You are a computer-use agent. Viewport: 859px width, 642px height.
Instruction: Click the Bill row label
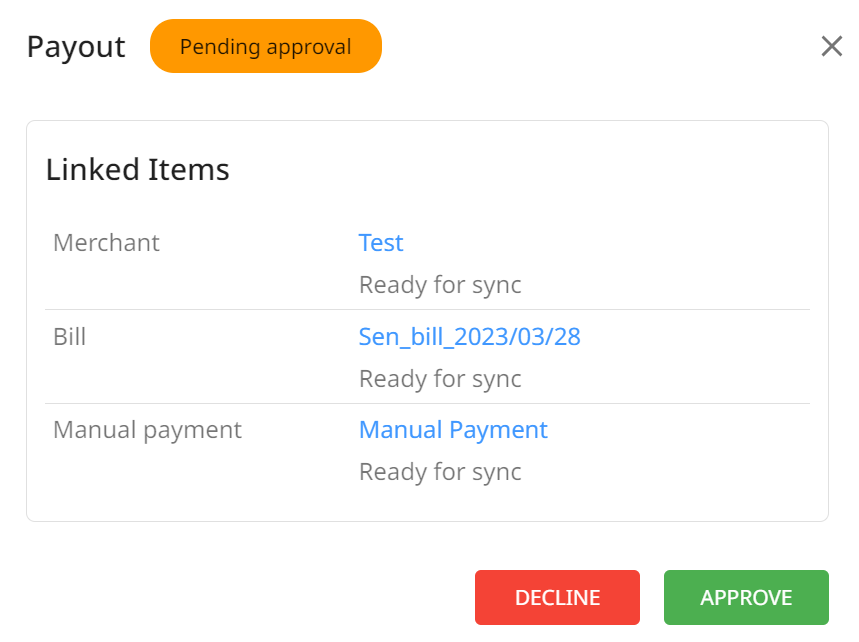click(70, 336)
